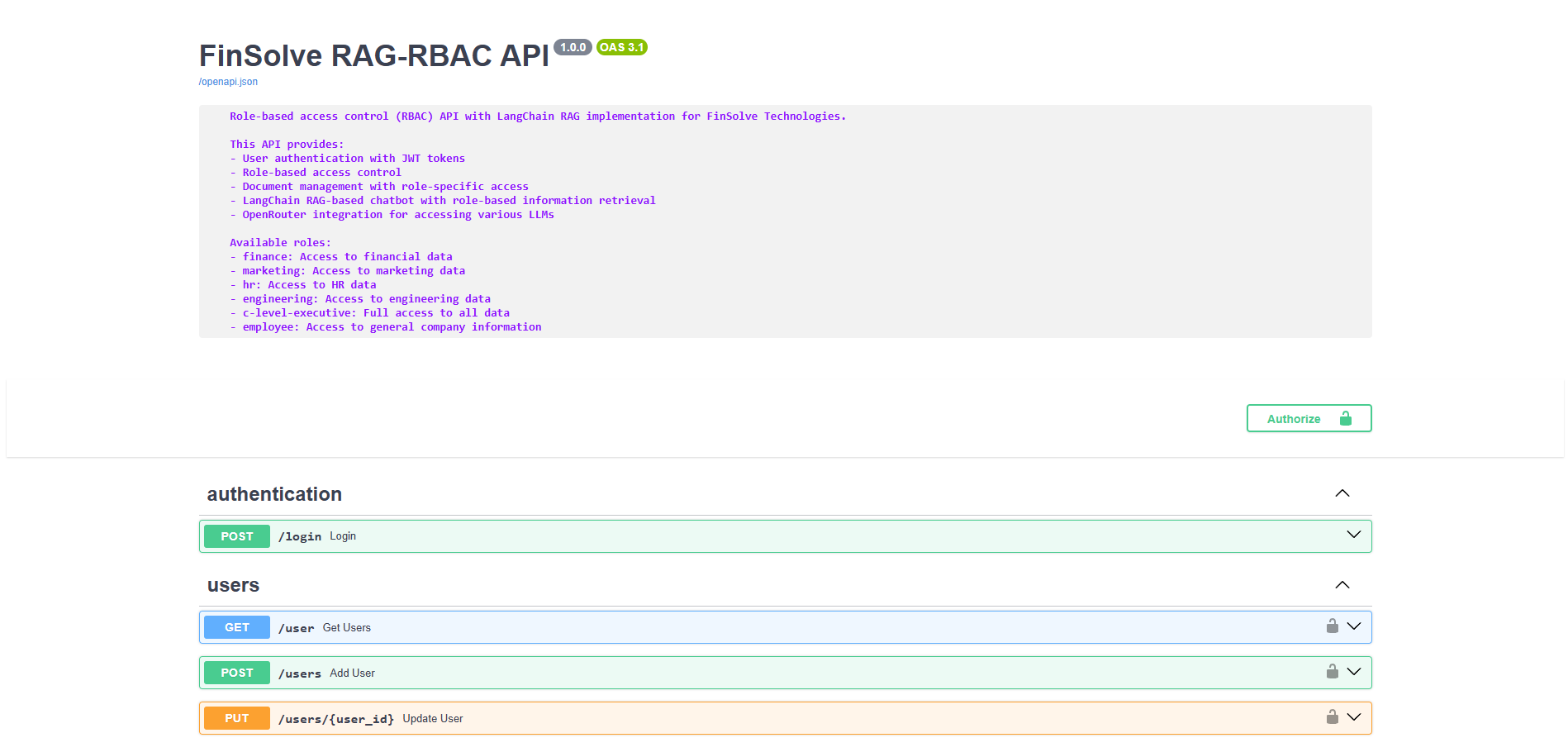Expand the POST /users operation chevron
The image size is (1568, 752).
1353,672
